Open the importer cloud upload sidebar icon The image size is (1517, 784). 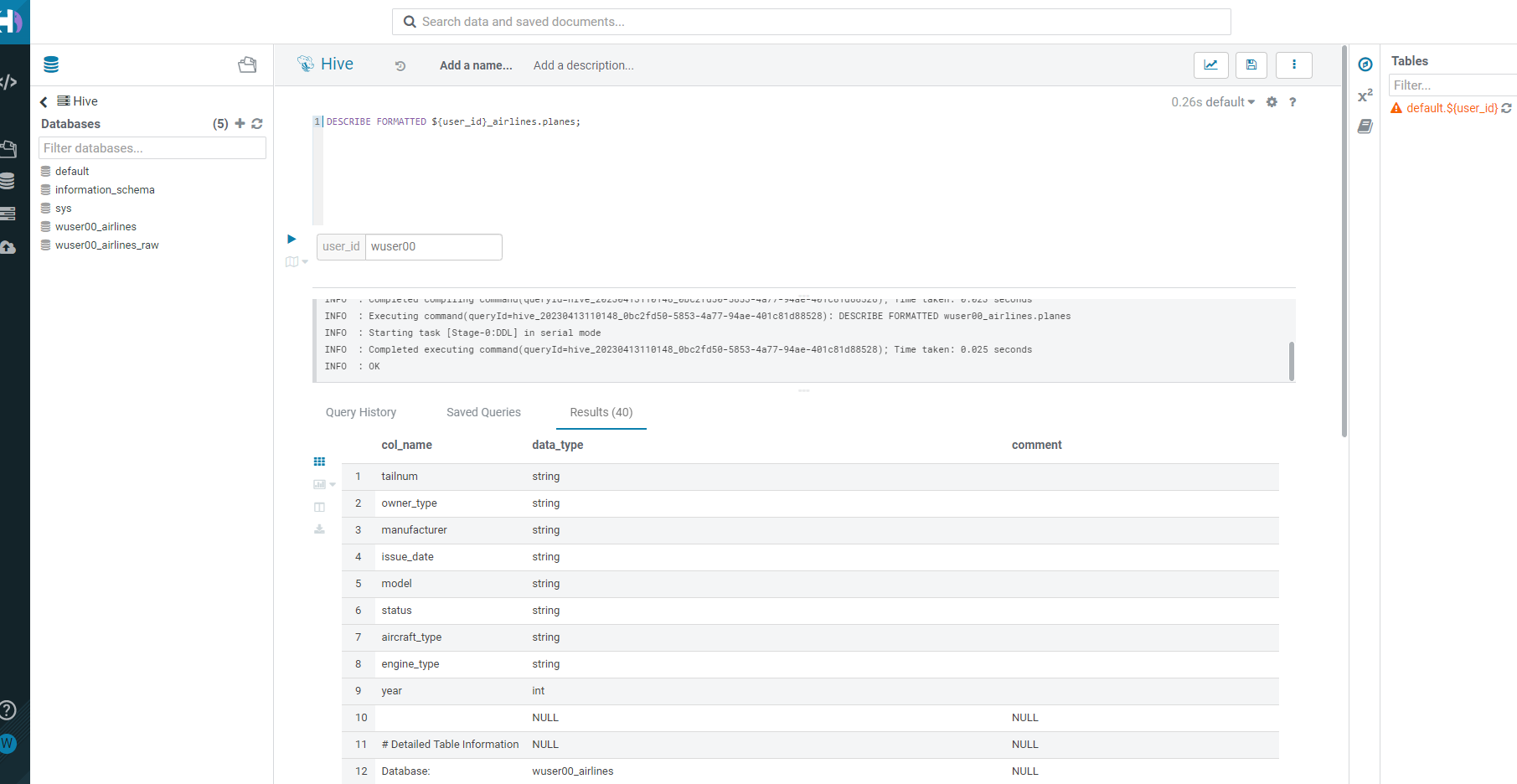(8, 247)
